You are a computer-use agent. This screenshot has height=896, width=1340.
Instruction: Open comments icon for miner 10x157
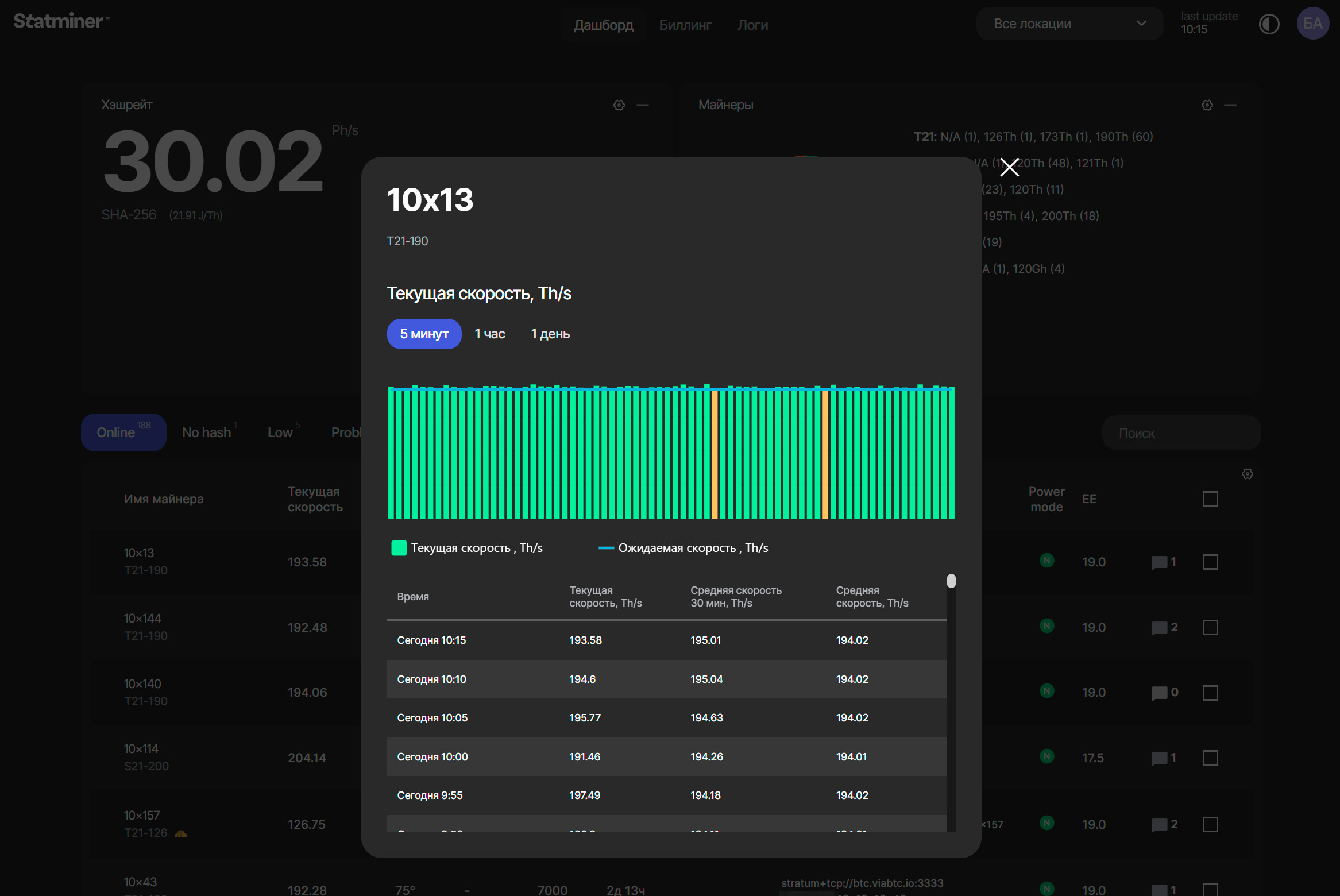1159,825
